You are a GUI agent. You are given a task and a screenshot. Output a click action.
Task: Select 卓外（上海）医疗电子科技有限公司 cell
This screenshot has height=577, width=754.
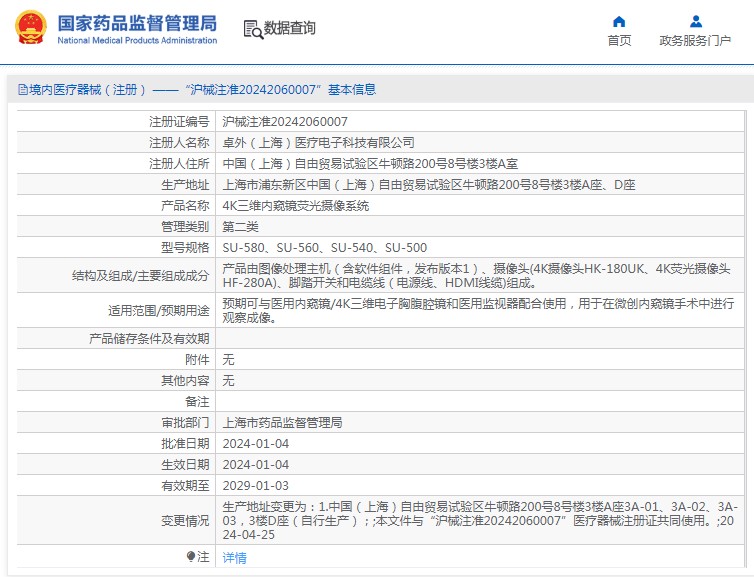[318, 143]
